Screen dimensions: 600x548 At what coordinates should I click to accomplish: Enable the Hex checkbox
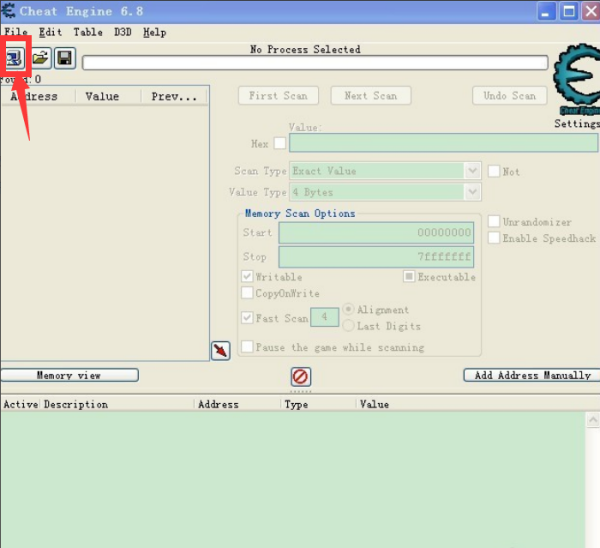click(279, 144)
